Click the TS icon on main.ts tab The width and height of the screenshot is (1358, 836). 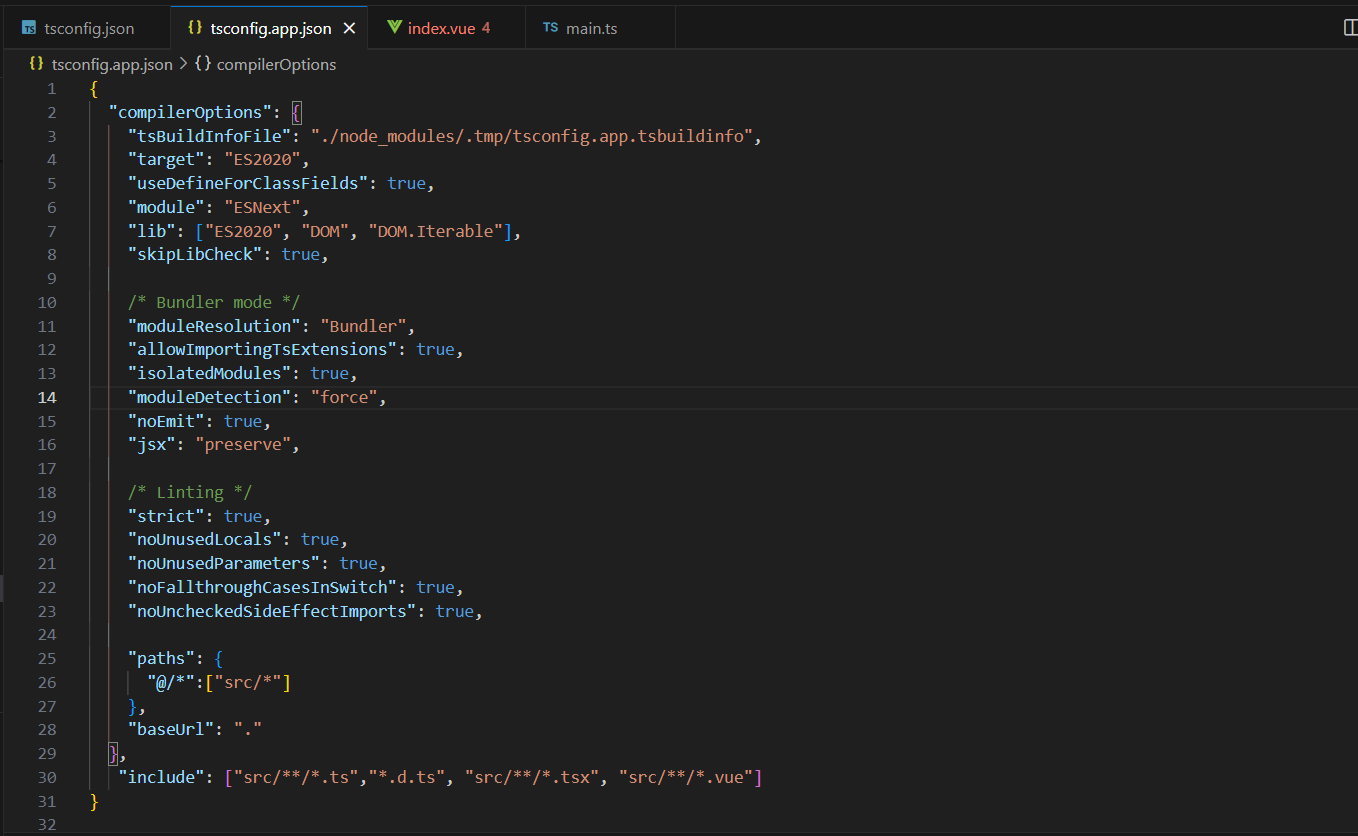[x=550, y=28]
